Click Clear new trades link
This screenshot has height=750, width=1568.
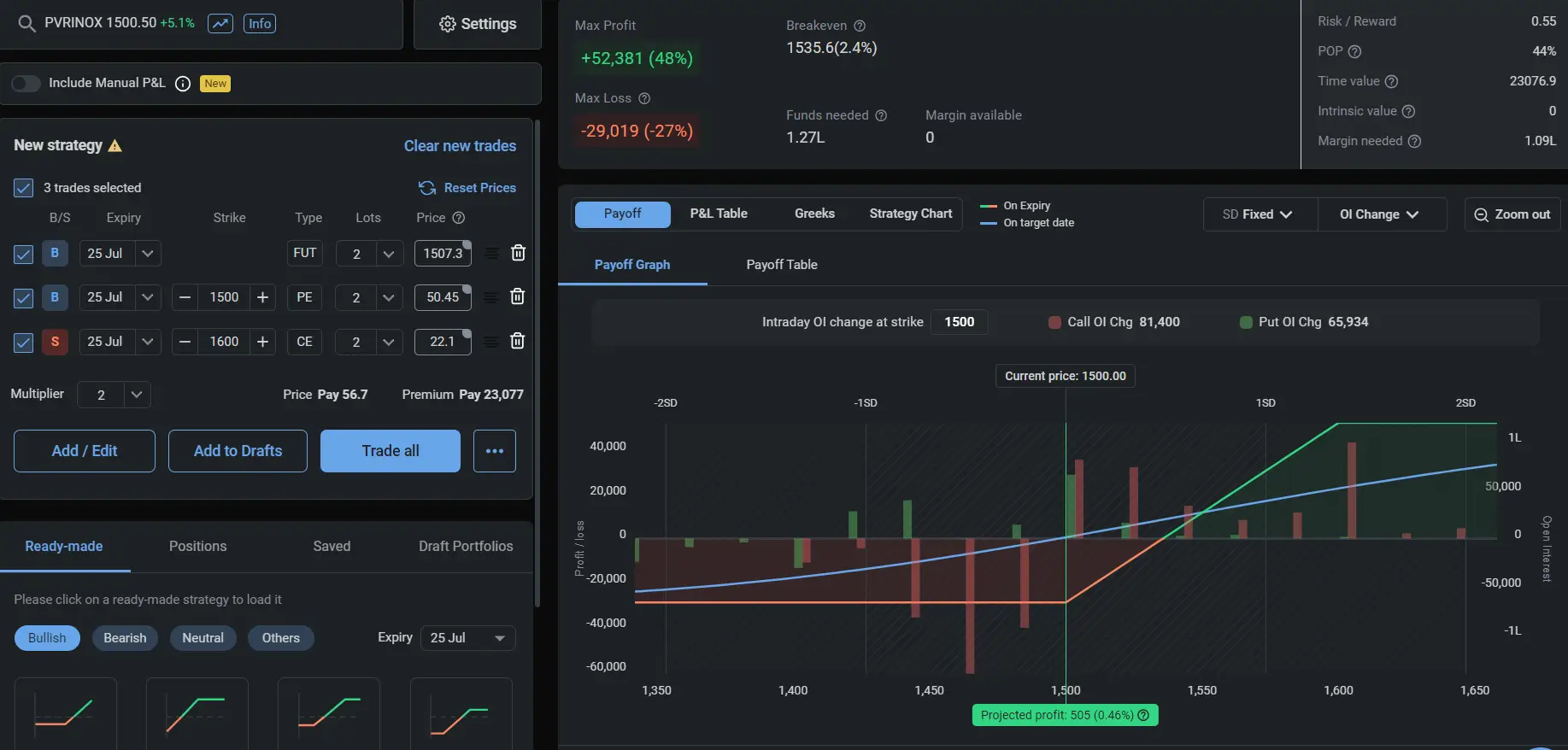coord(460,145)
